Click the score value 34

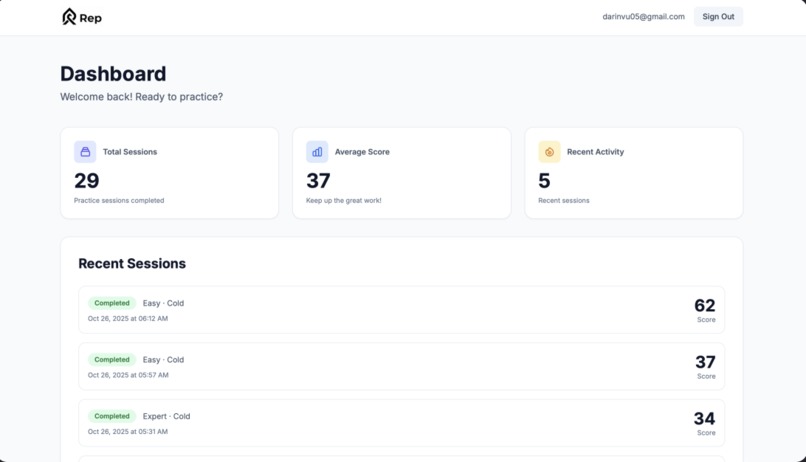[705, 418]
